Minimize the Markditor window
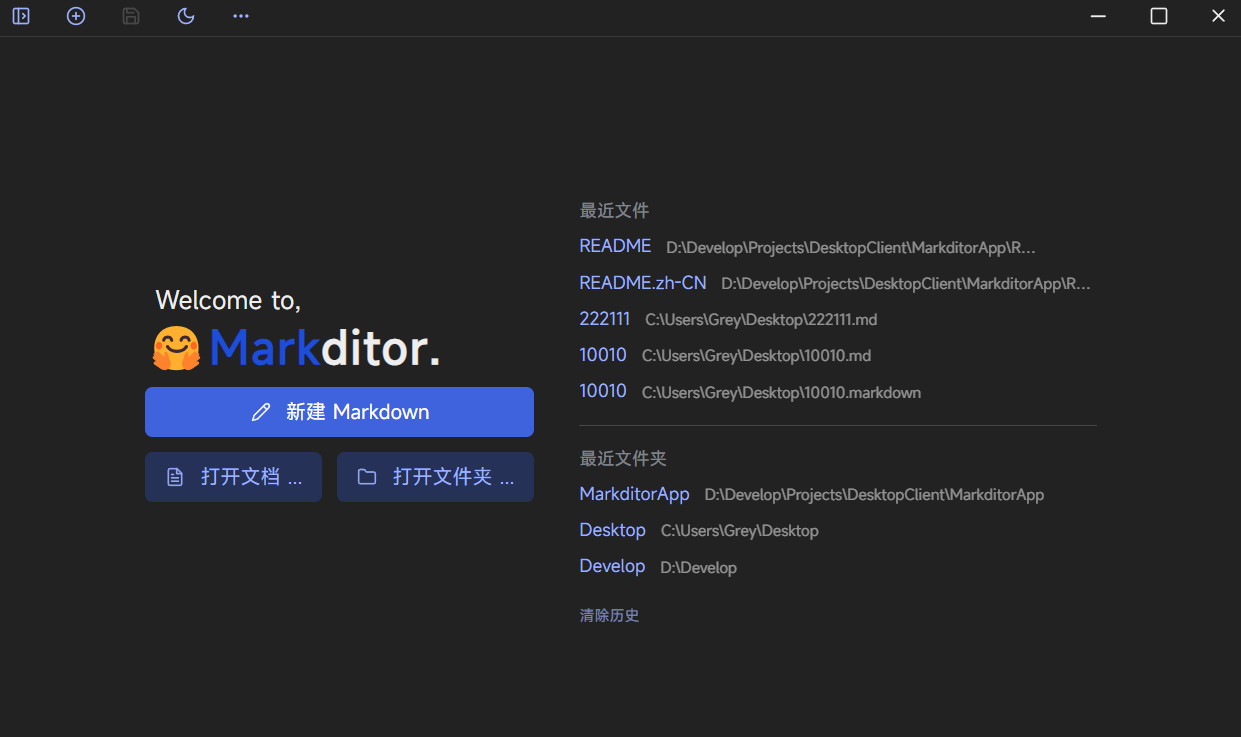Screen dimensions: 1241x737 tap(1098, 16)
